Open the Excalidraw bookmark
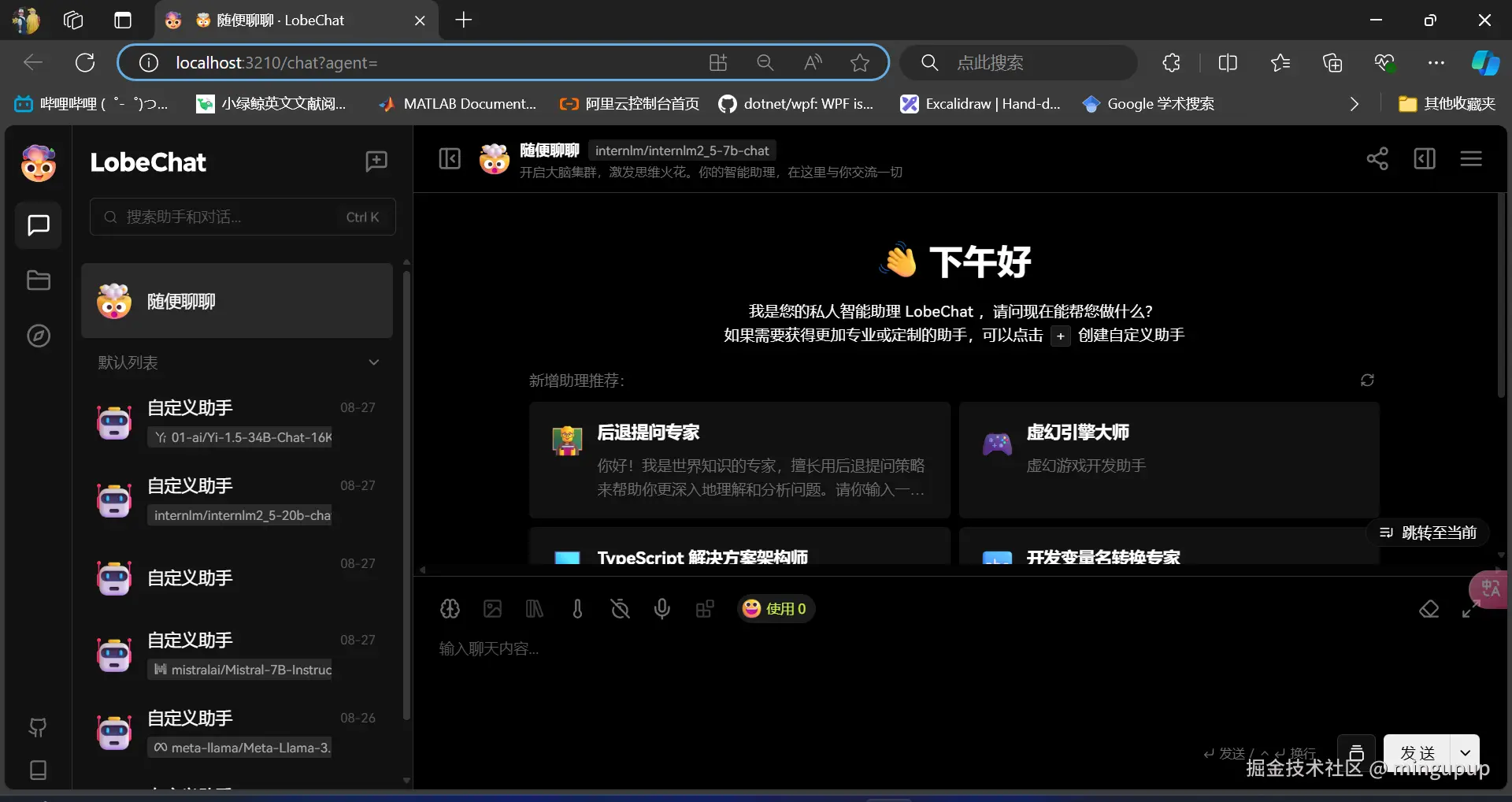1512x802 pixels. [x=980, y=104]
